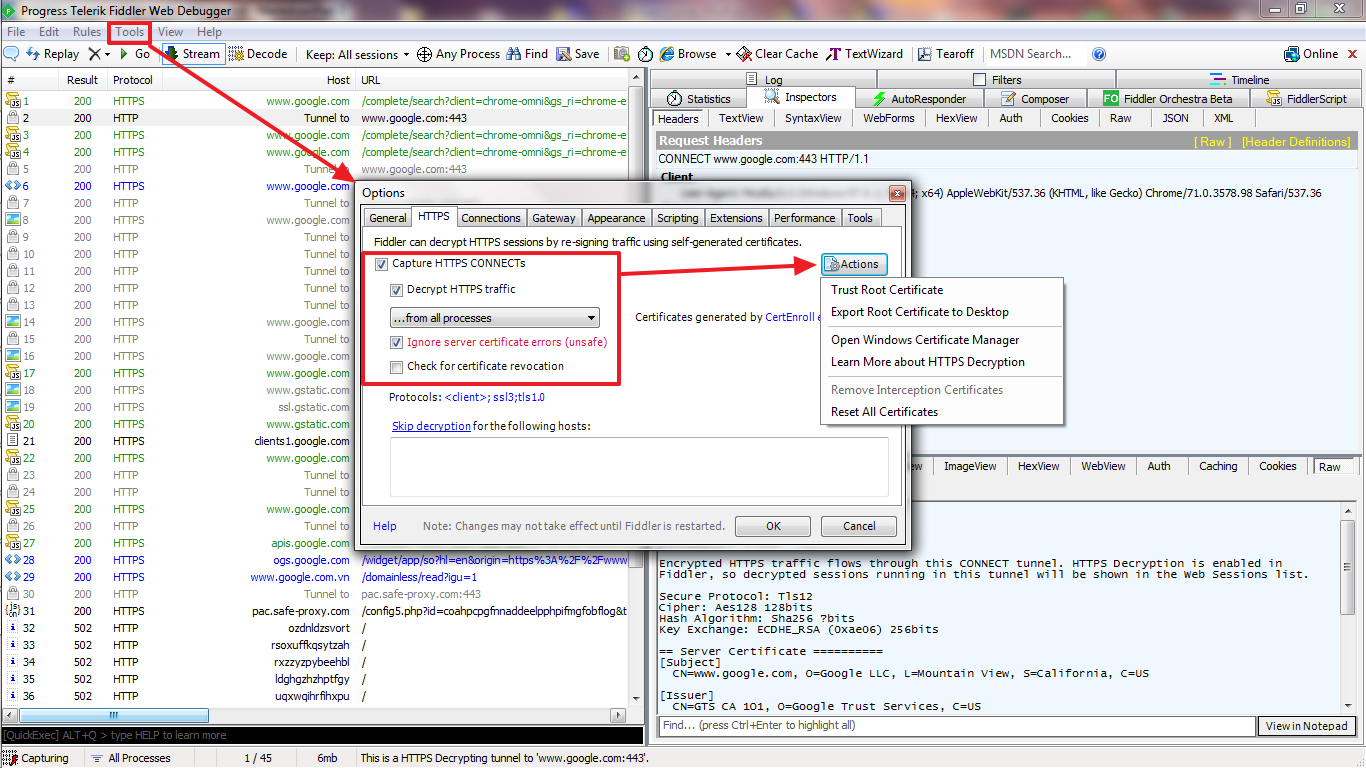Click Save in the toolbar
Viewport: 1366px width, 768px height.
coord(578,54)
